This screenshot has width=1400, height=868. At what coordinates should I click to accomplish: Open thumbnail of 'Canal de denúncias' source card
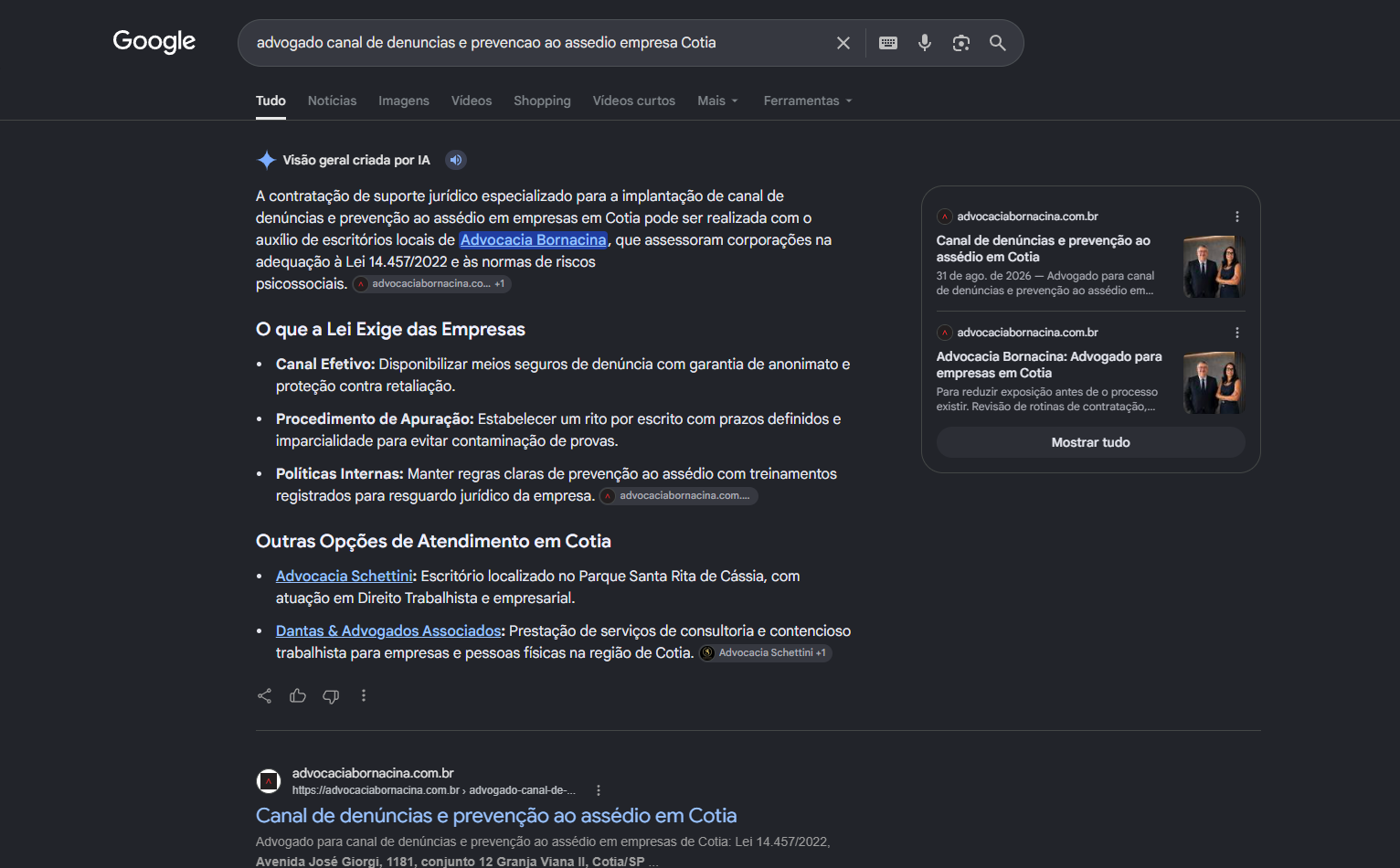[1214, 267]
